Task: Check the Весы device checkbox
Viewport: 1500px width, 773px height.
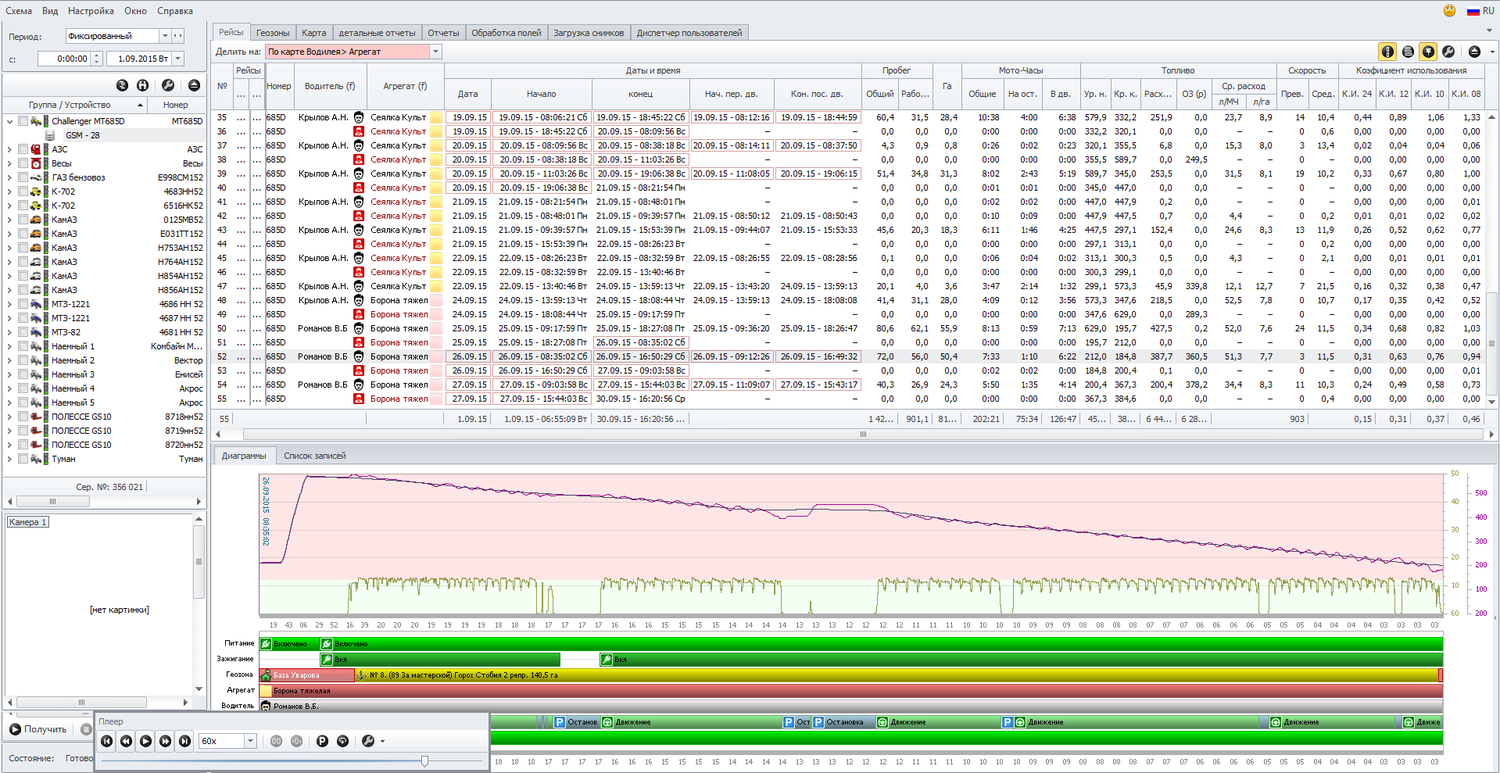Action: (x=23, y=163)
